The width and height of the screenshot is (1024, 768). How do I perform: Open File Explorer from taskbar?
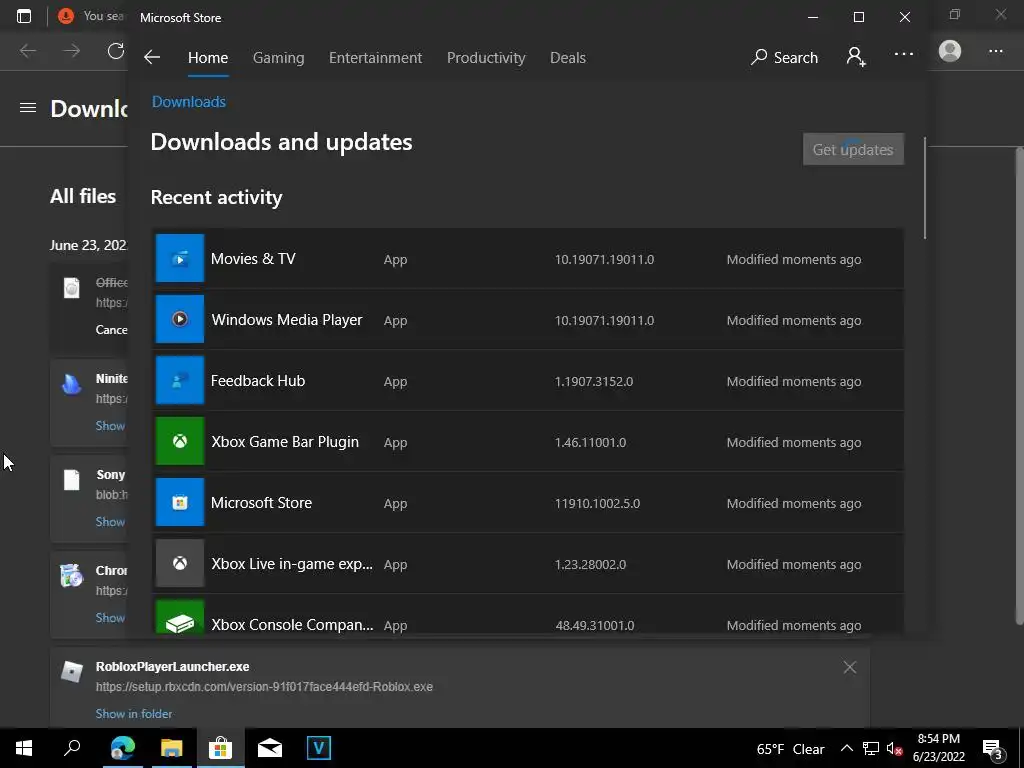click(x=171, y=748)
